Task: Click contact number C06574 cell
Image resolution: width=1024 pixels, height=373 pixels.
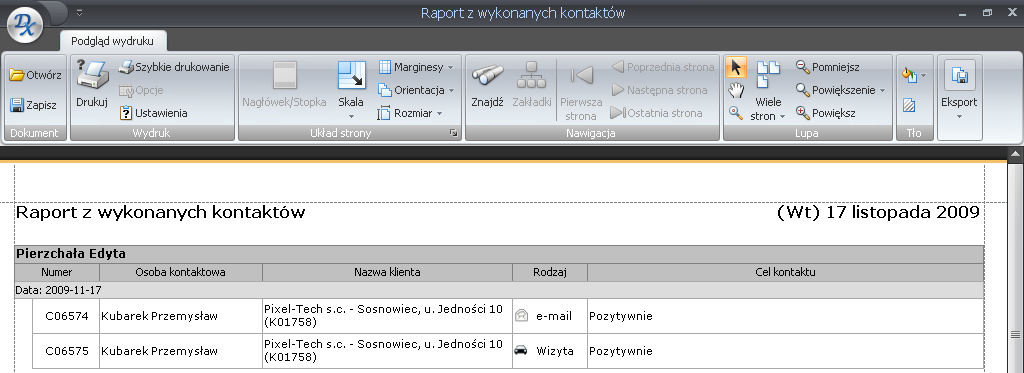Action: (x=66, y=316)
